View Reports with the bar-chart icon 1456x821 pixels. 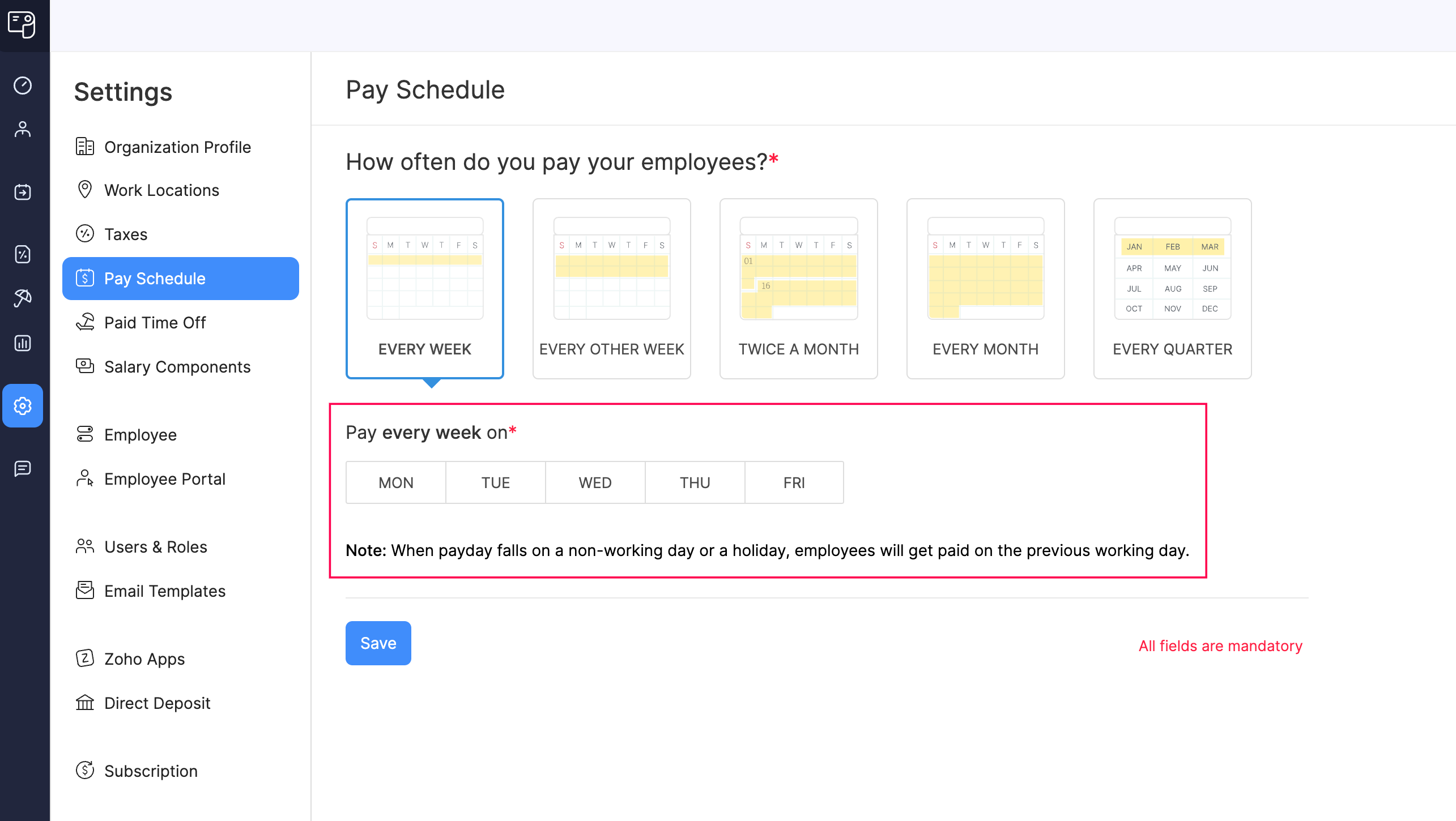pyautogui.click(x=23, y=344)
